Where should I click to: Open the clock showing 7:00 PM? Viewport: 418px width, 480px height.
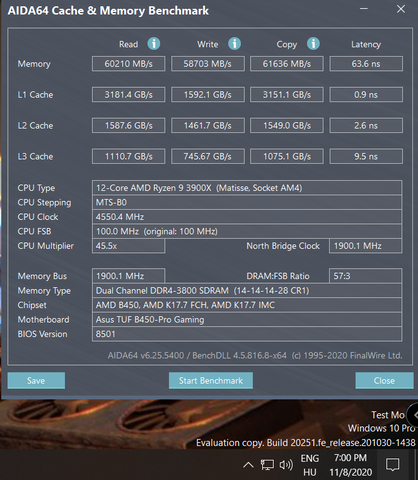pos(350,465)
